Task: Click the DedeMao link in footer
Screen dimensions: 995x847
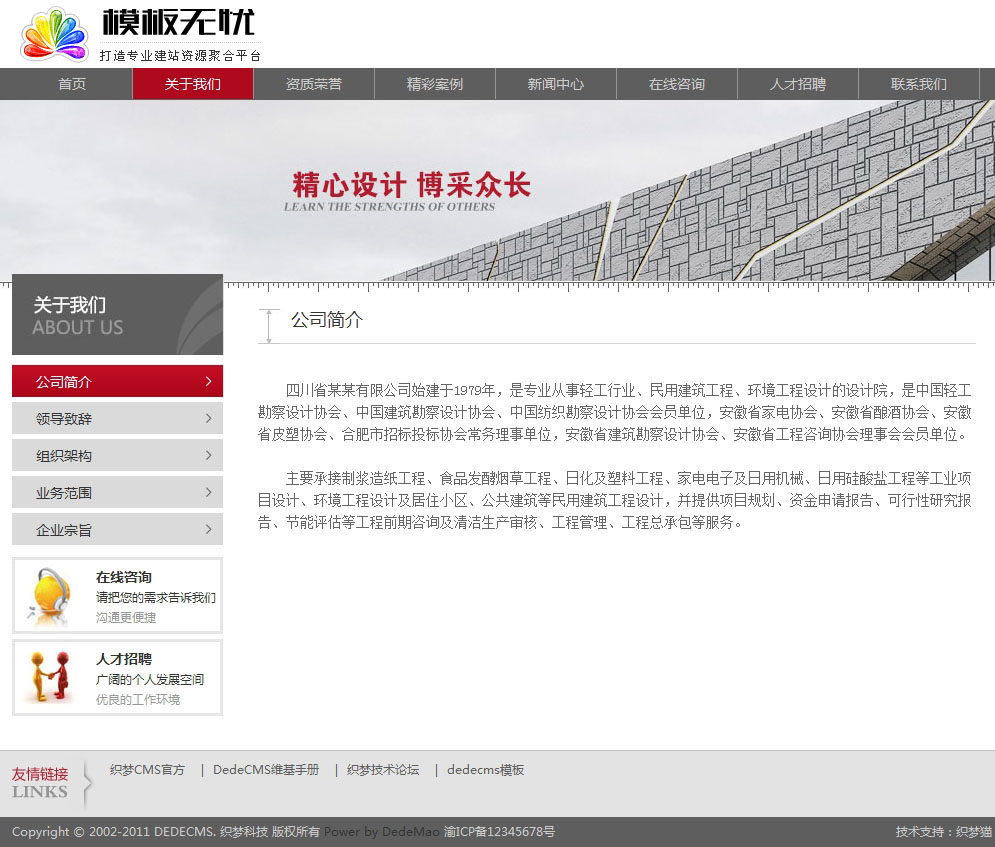Action: [x=410, y=832]
